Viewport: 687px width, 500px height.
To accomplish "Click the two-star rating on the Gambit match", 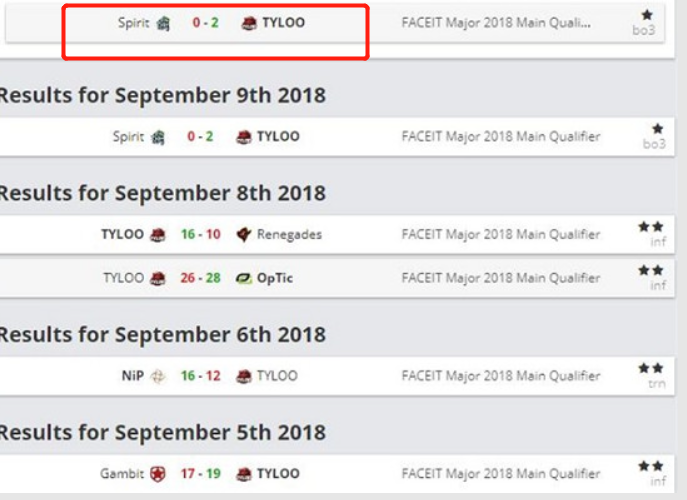I will [651, 466].
